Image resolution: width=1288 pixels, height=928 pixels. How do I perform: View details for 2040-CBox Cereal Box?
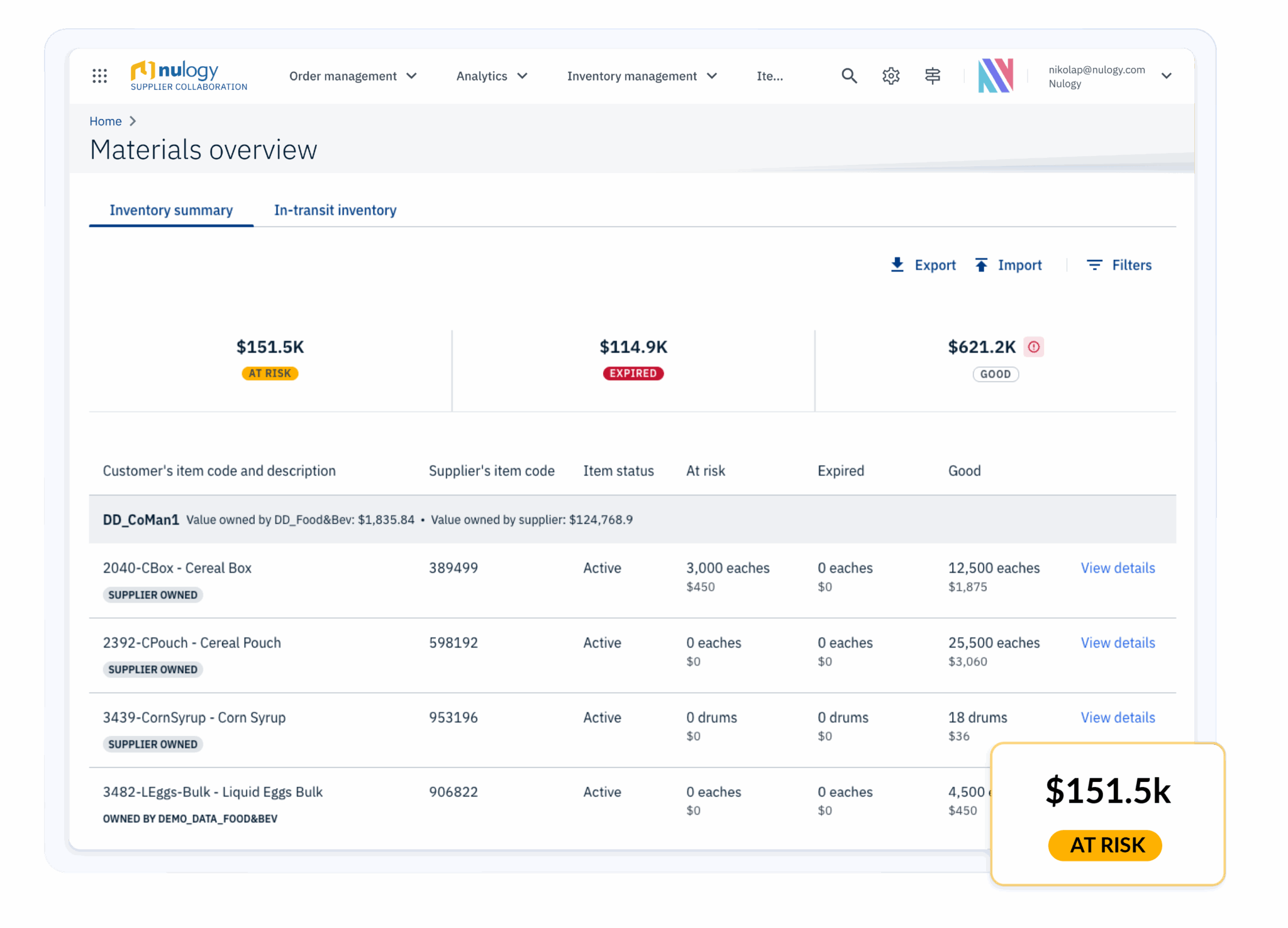1118,568
